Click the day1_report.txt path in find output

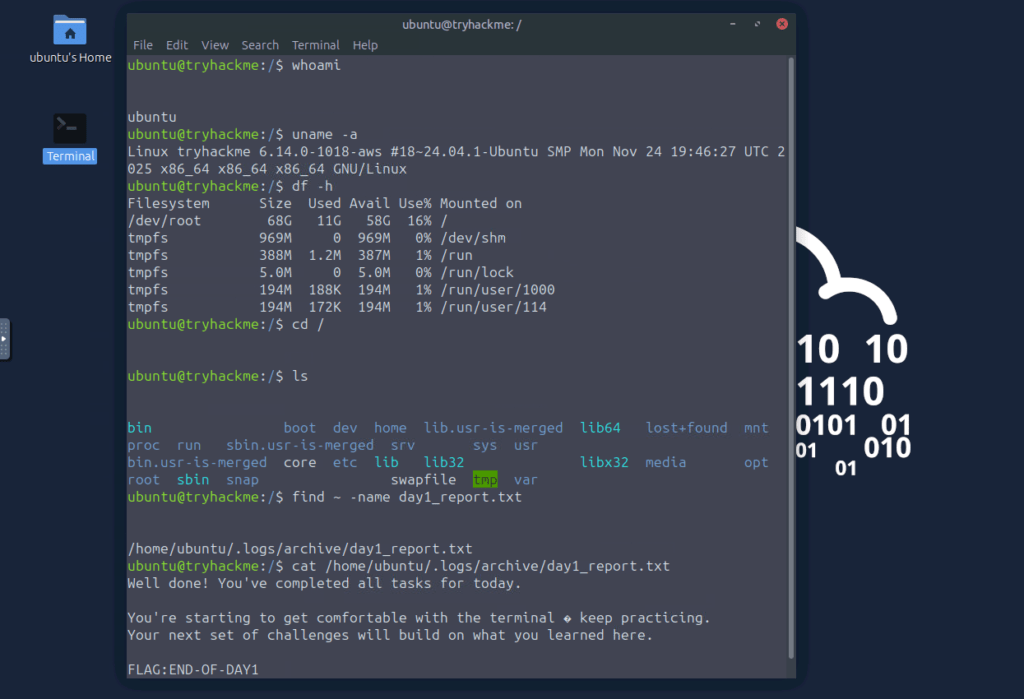pyautogui.click(x=300, y=549)
